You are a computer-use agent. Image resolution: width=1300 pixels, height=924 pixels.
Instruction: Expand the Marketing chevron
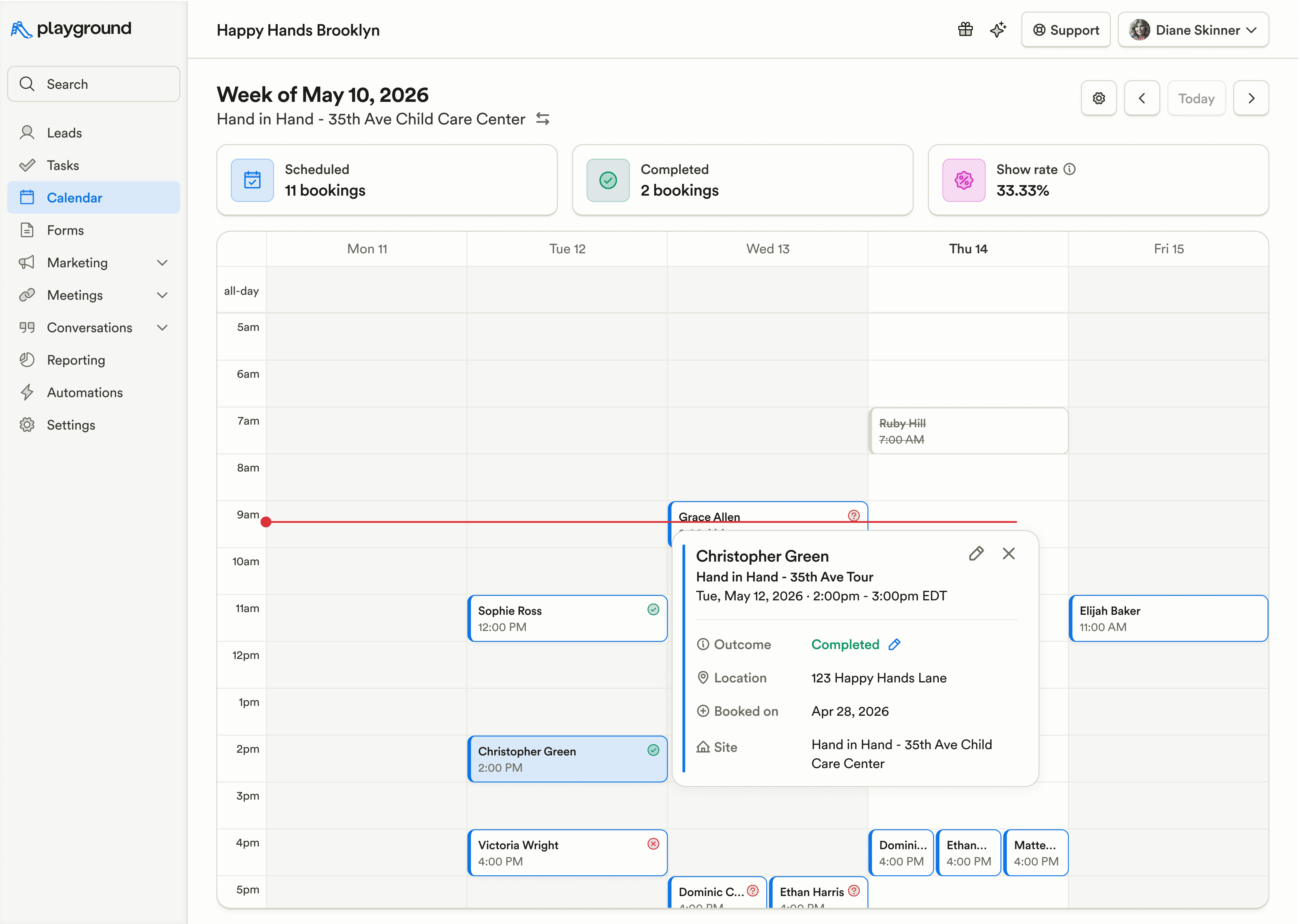click(162, 263)
